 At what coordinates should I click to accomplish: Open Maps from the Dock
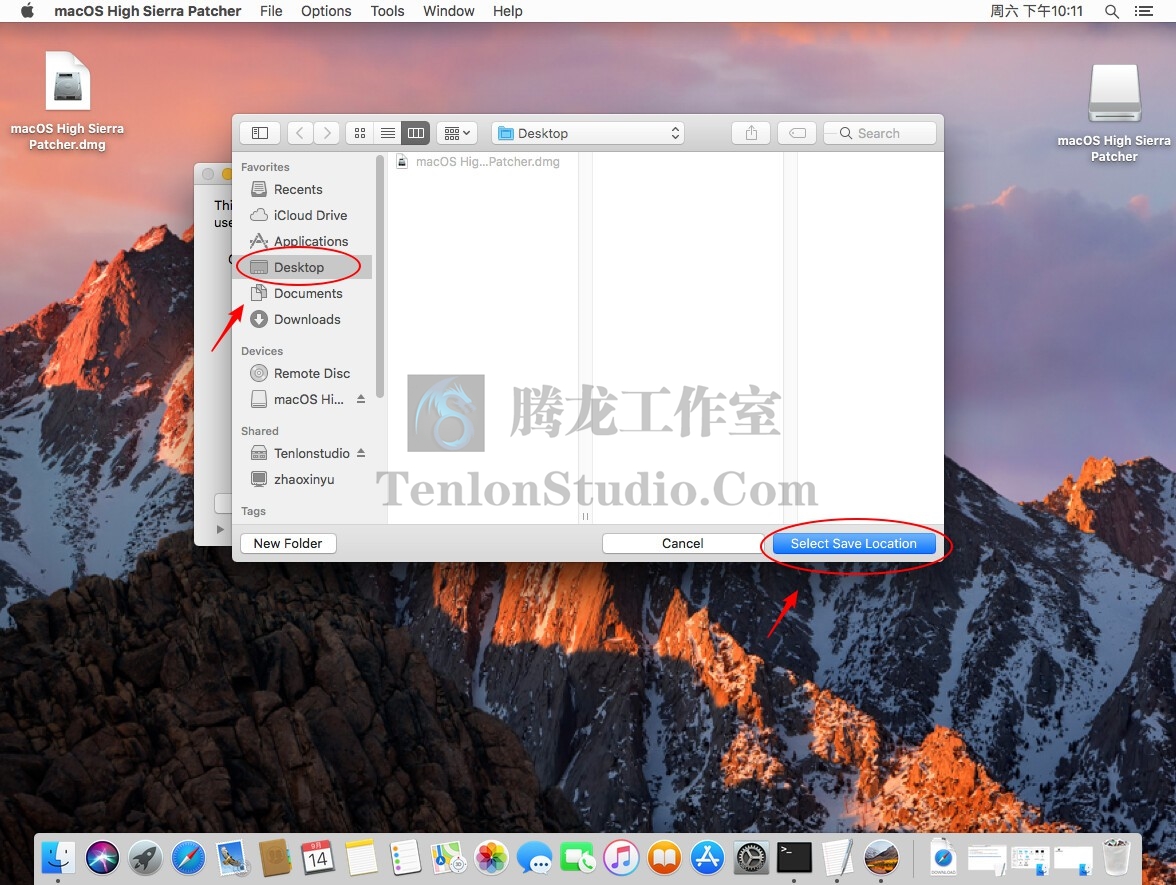448,857
